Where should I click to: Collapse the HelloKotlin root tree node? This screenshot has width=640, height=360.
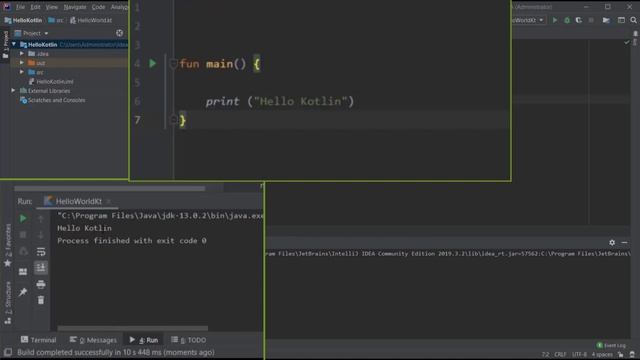(14, 44)
